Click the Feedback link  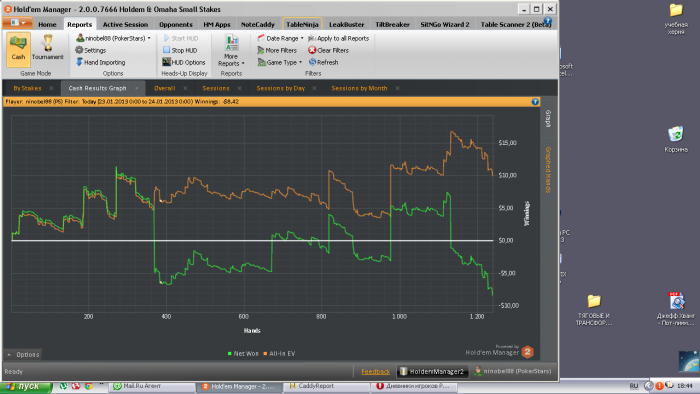pyautogui.click(x=375, y=372)
